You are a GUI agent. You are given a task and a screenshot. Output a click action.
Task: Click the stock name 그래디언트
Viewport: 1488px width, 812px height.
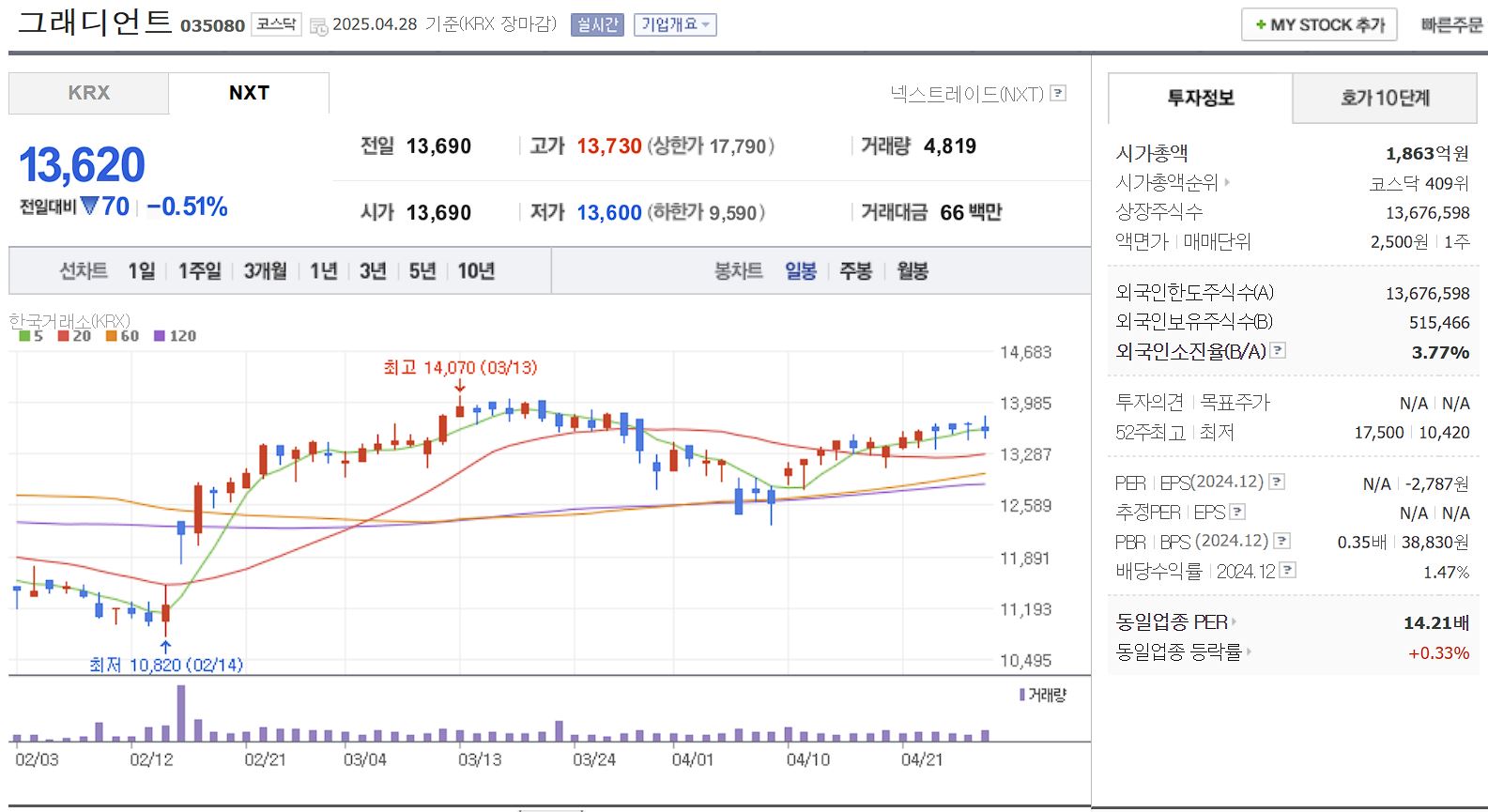pos(95,23)
